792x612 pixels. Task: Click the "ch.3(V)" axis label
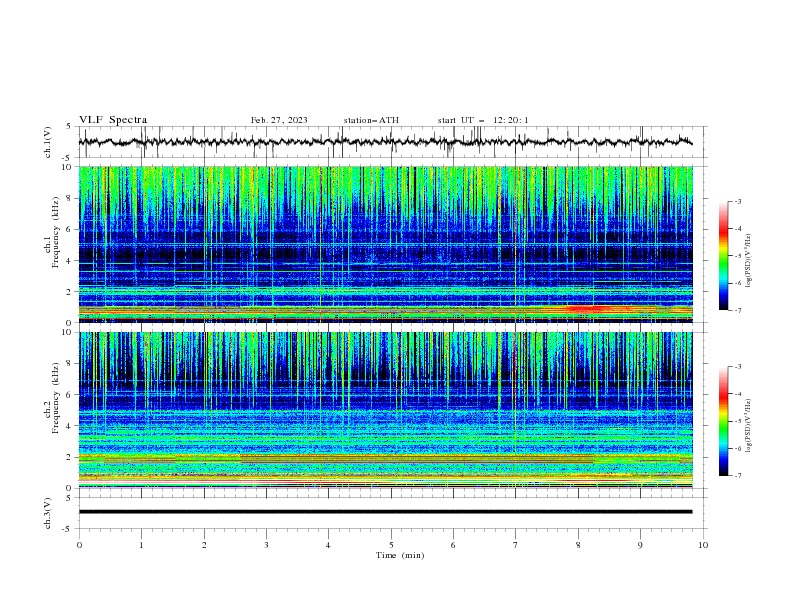pos(48,513)
